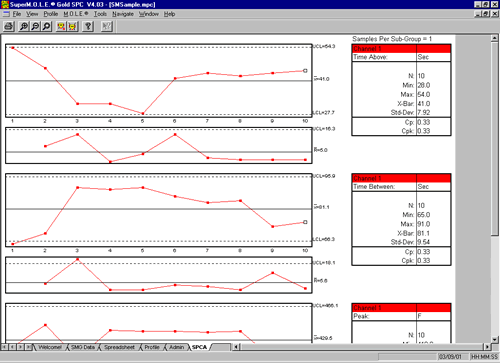Click next-tab navigation arrow button
500x363 pixels.
click(20, 347)
